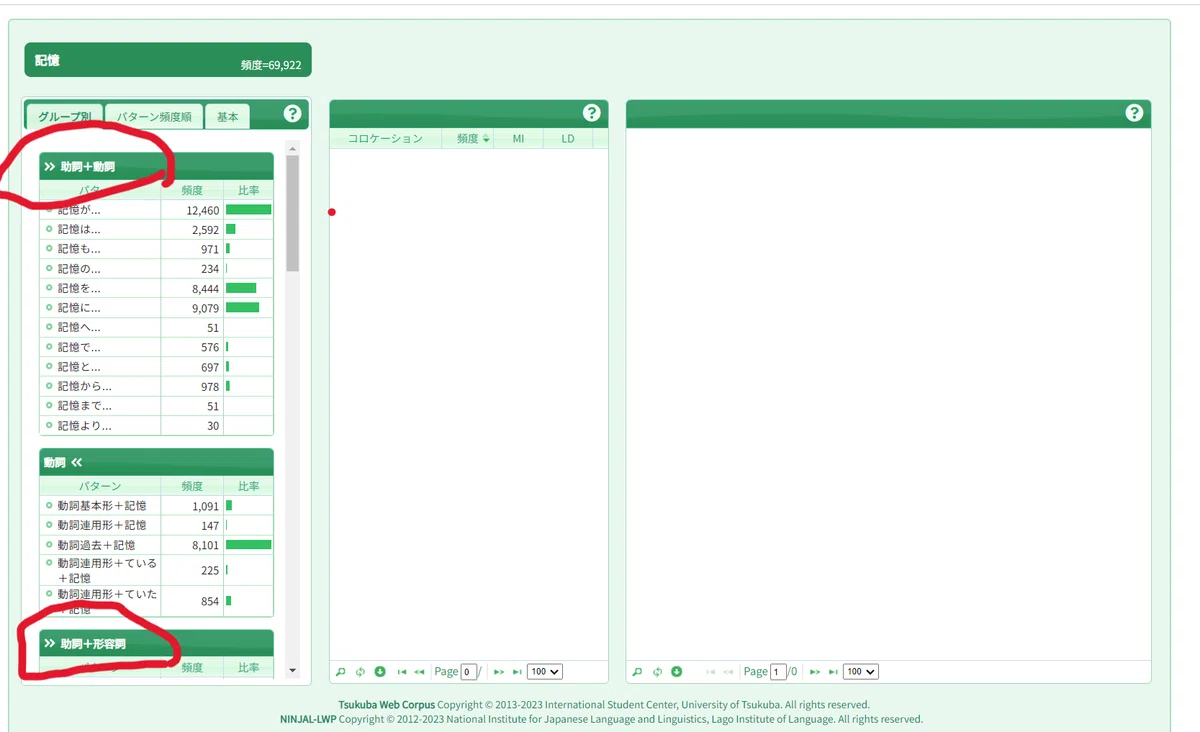Viewport: 1200px width, 732px height.
Task: Focus the Page number field in collocation pager
Action: pyautogui.click(x=469, y=672)
